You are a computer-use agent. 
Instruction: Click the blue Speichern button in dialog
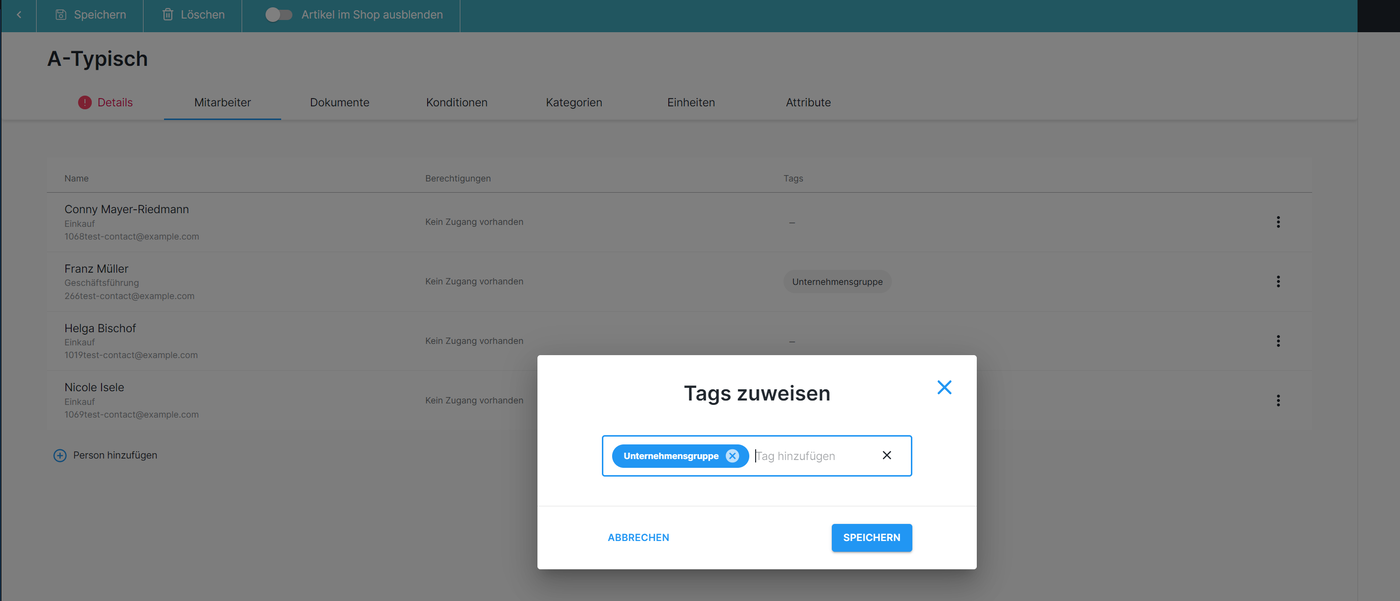[871, 538]
